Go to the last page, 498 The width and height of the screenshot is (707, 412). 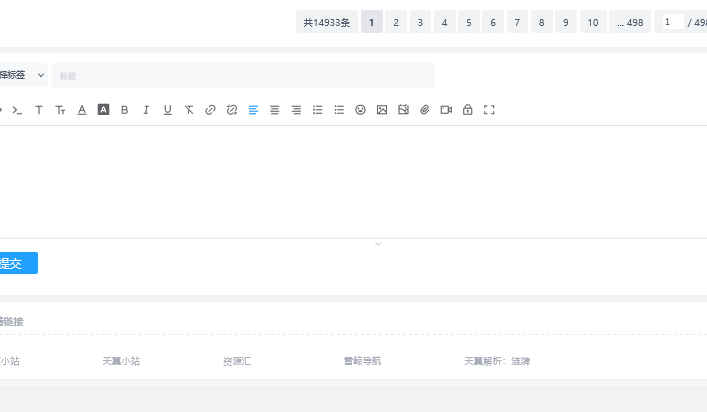(630, 22)
